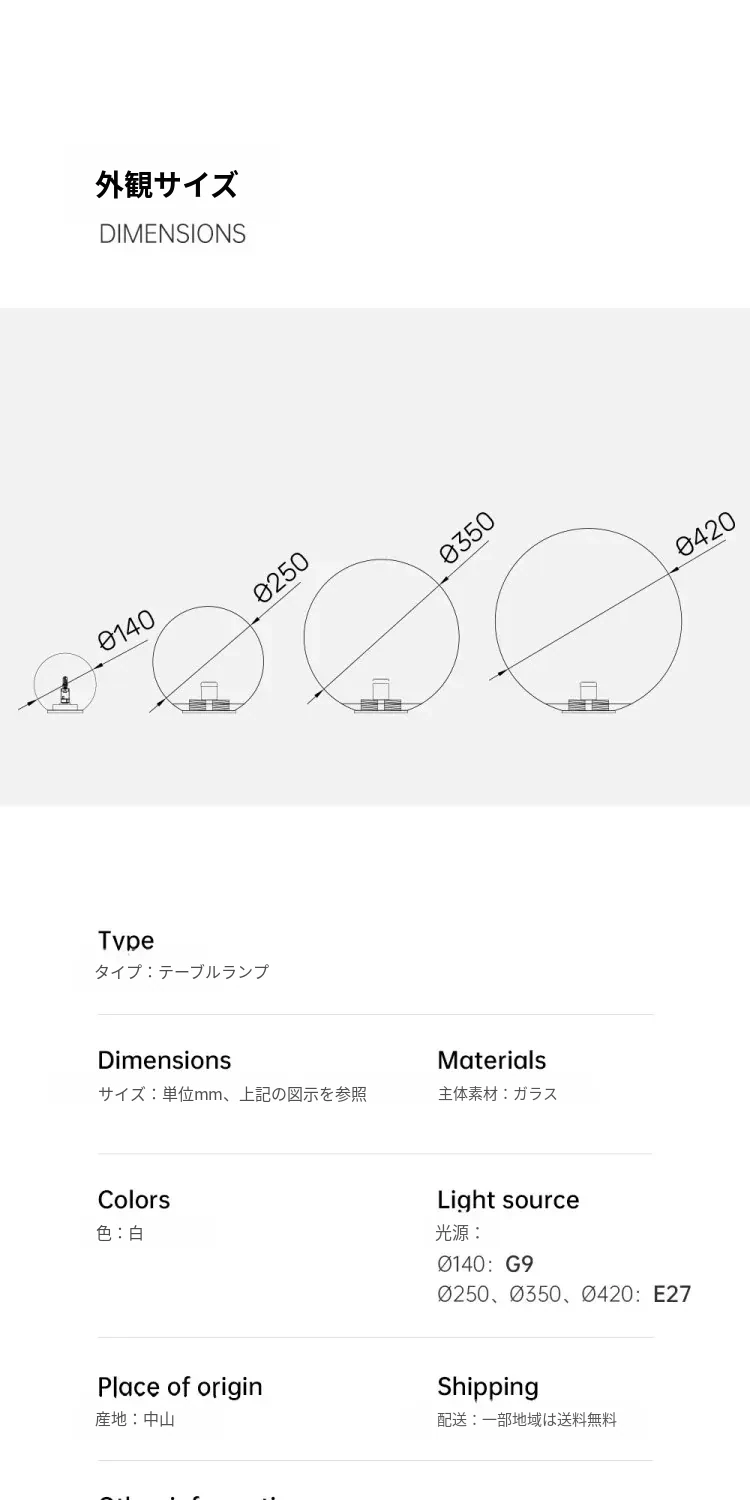Viewport: 750px width, 1500px height.
Task: Click the DIMENSIONS subtitle text
Action: pyautogui.click(x=172, y=234)
